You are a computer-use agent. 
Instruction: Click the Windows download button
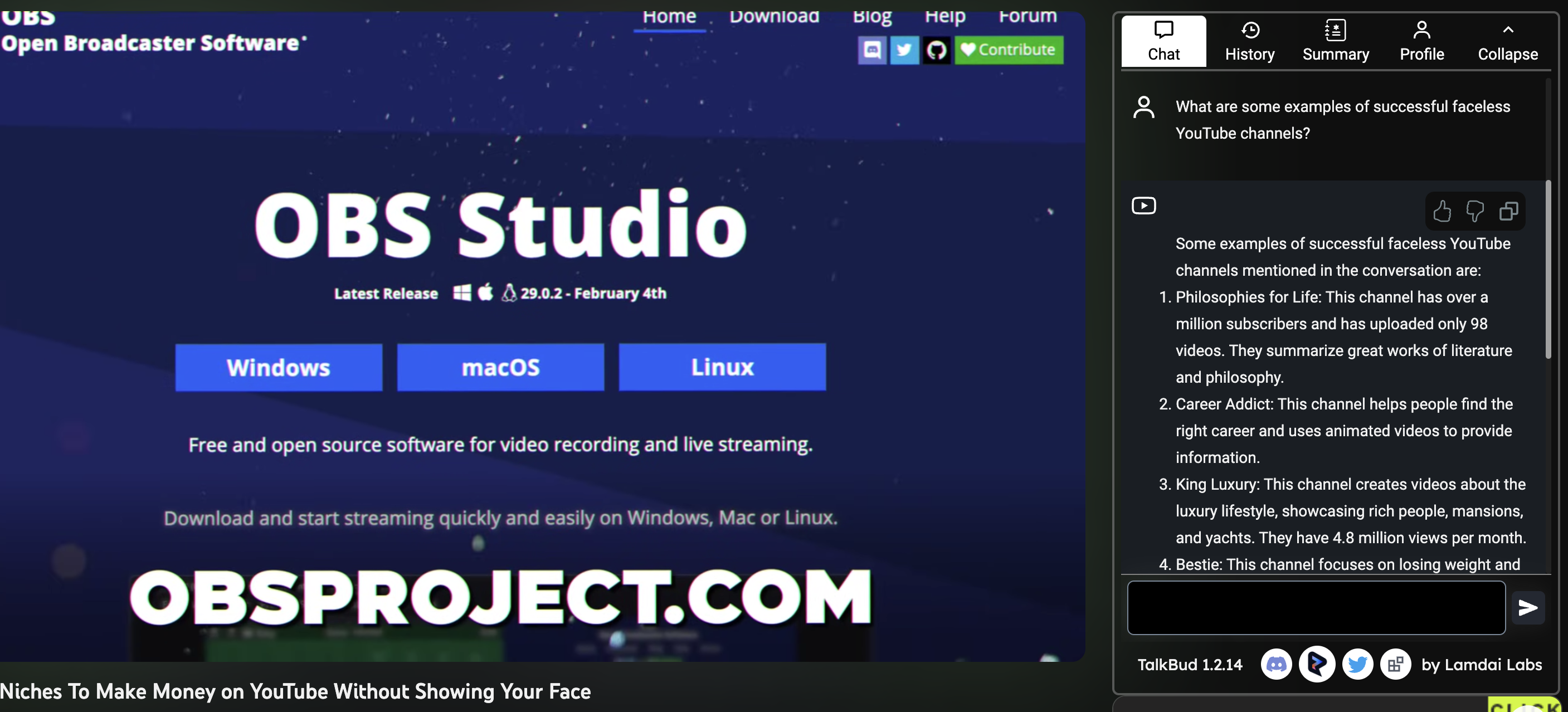tap(279, 367)
